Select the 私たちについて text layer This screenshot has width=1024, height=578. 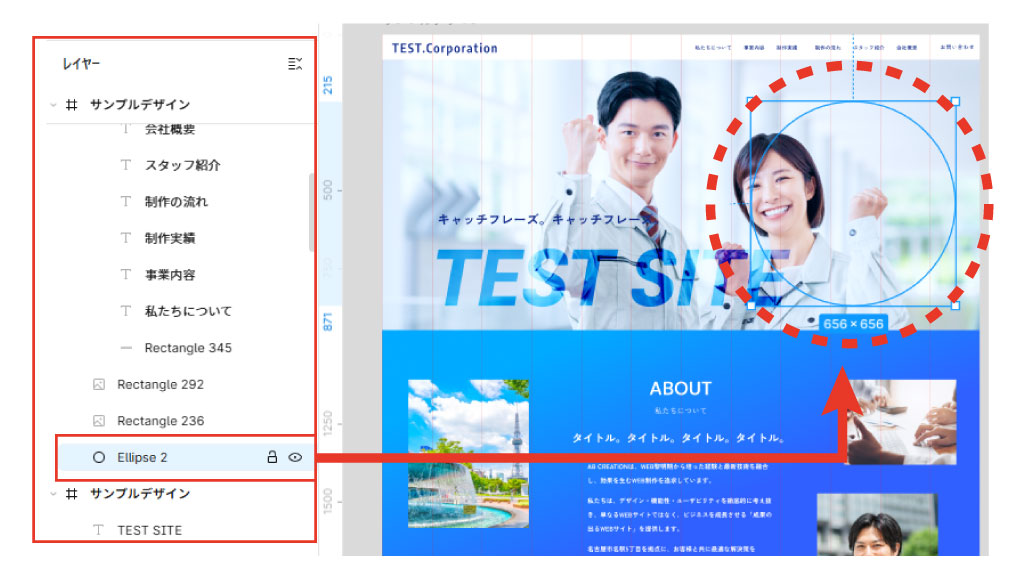(x=187, y=311)
